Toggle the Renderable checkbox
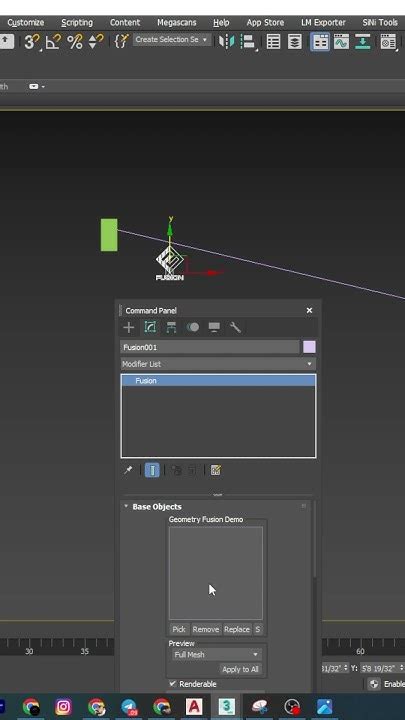The image size is (405, 720). [173, 684]
